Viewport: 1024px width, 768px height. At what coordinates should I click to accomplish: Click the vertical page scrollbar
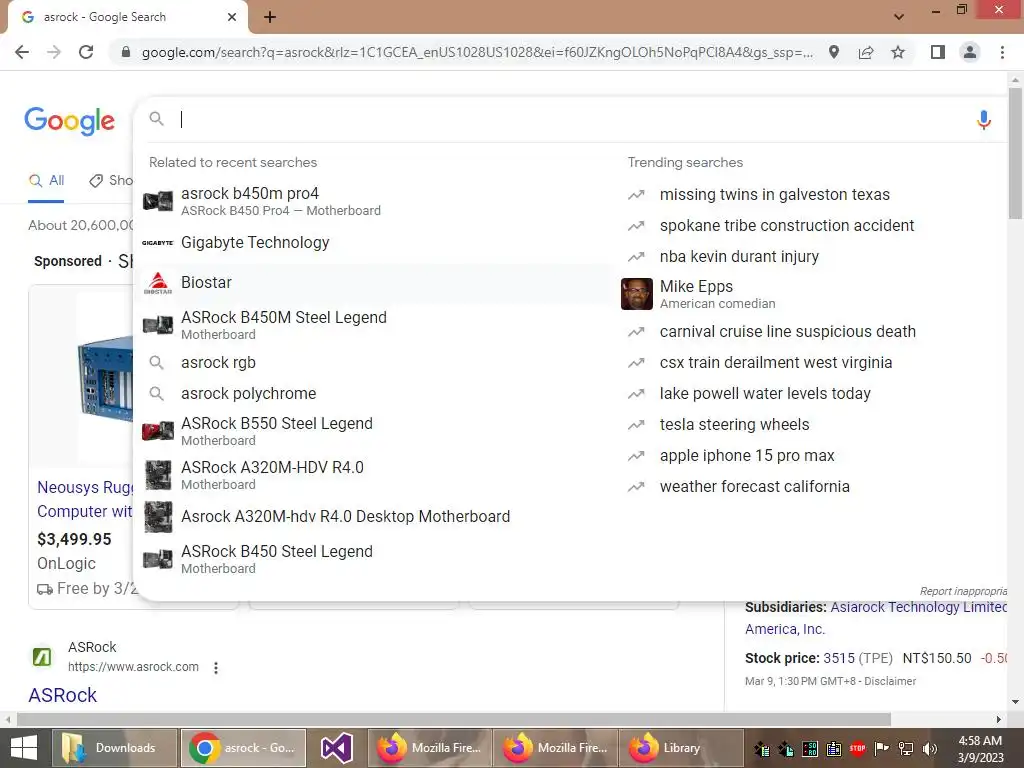[1015, 155]
